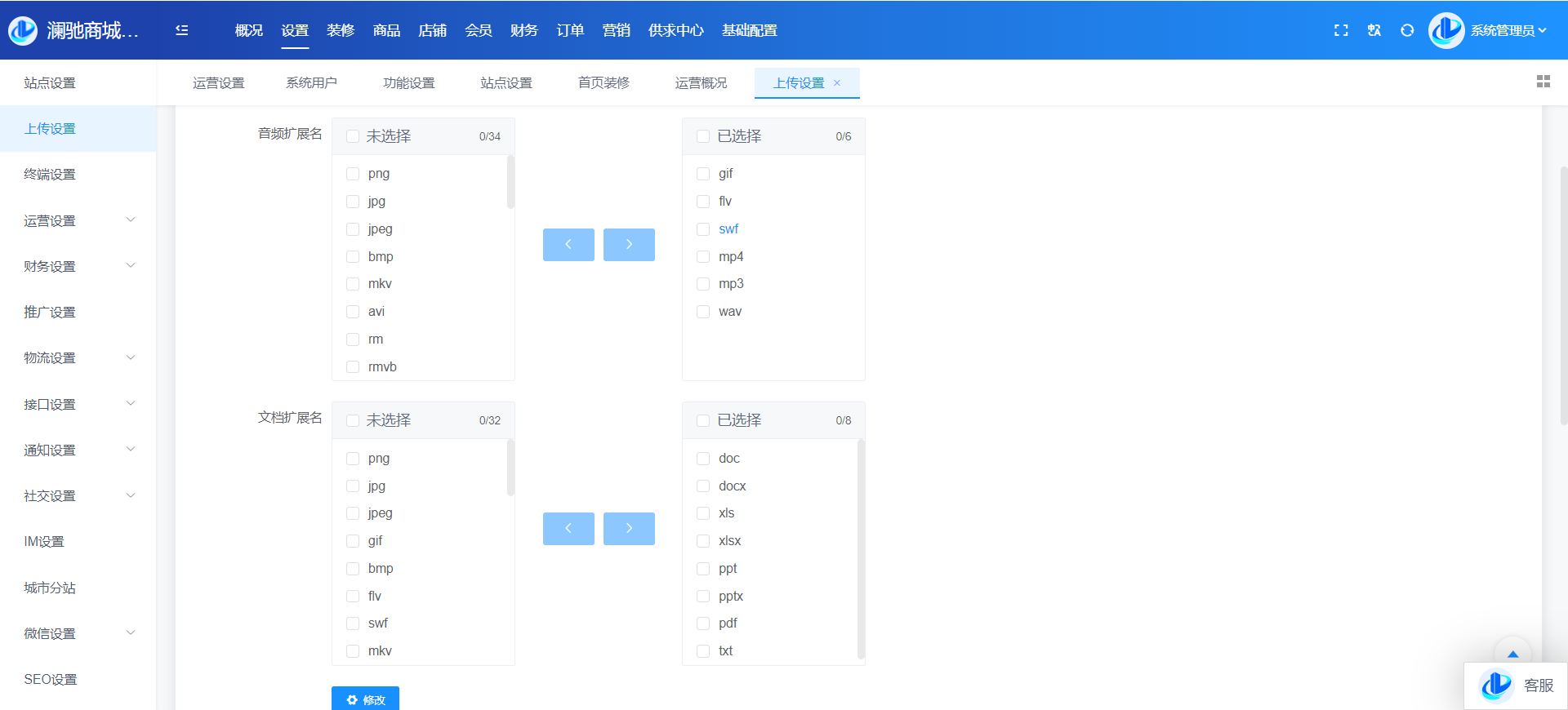Switch to the 功能设置 tab

click(x=409, y=83)
